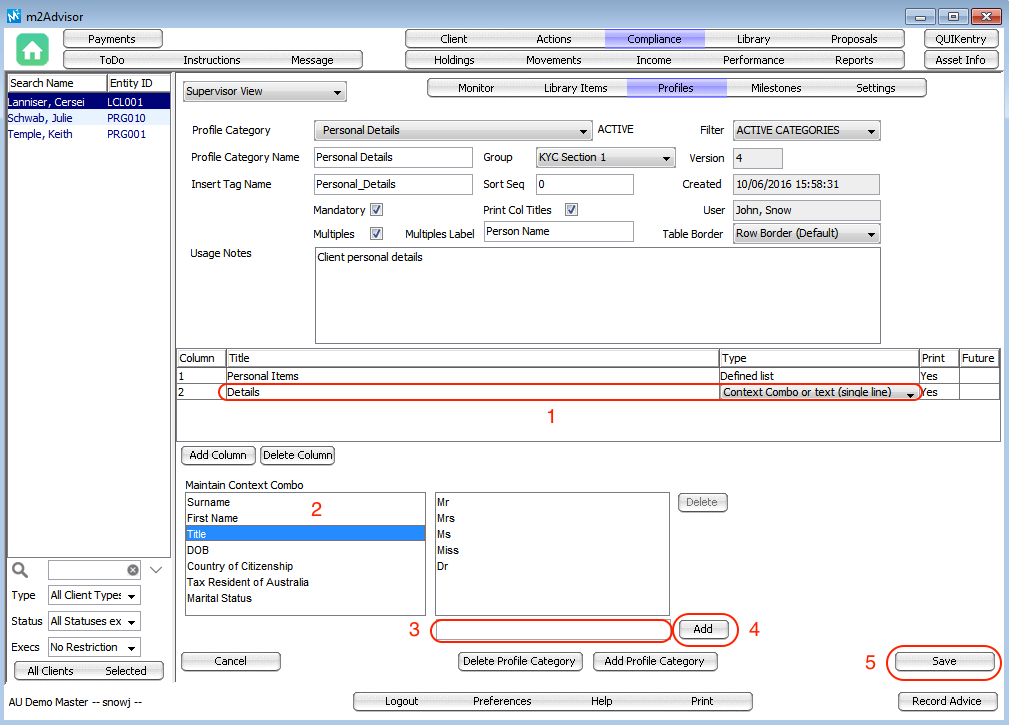1009x725 pixels.
Task: Select Marital Status in context combo list
Action: point(219,598)
